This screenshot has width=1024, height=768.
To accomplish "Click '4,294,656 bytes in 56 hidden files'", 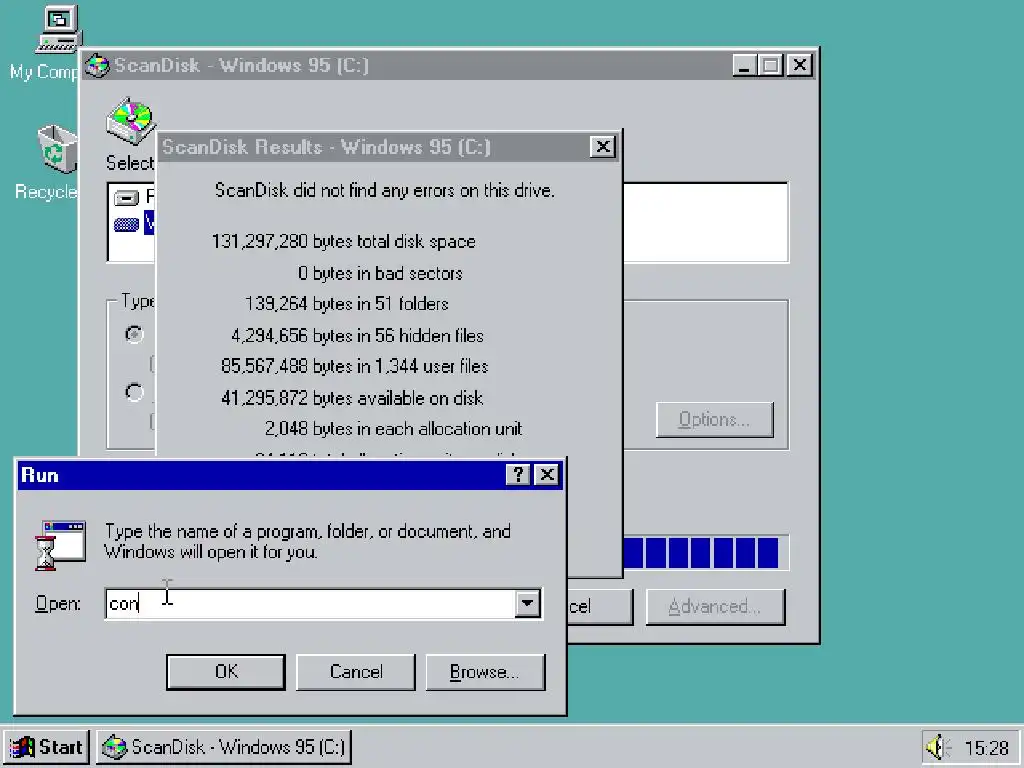I will [x=357, y=336].
